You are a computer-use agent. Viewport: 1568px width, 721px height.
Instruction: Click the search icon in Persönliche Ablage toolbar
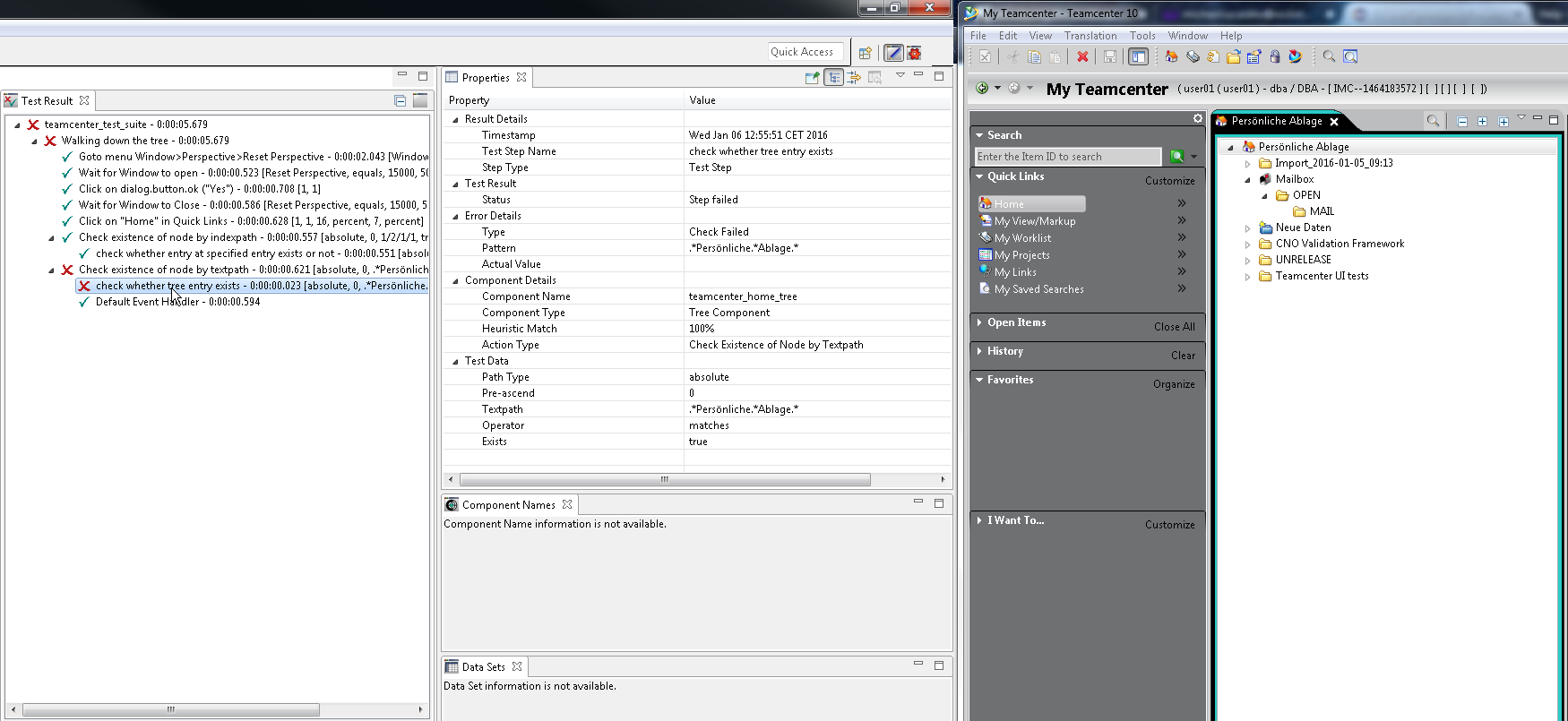tap(1433, 121)
